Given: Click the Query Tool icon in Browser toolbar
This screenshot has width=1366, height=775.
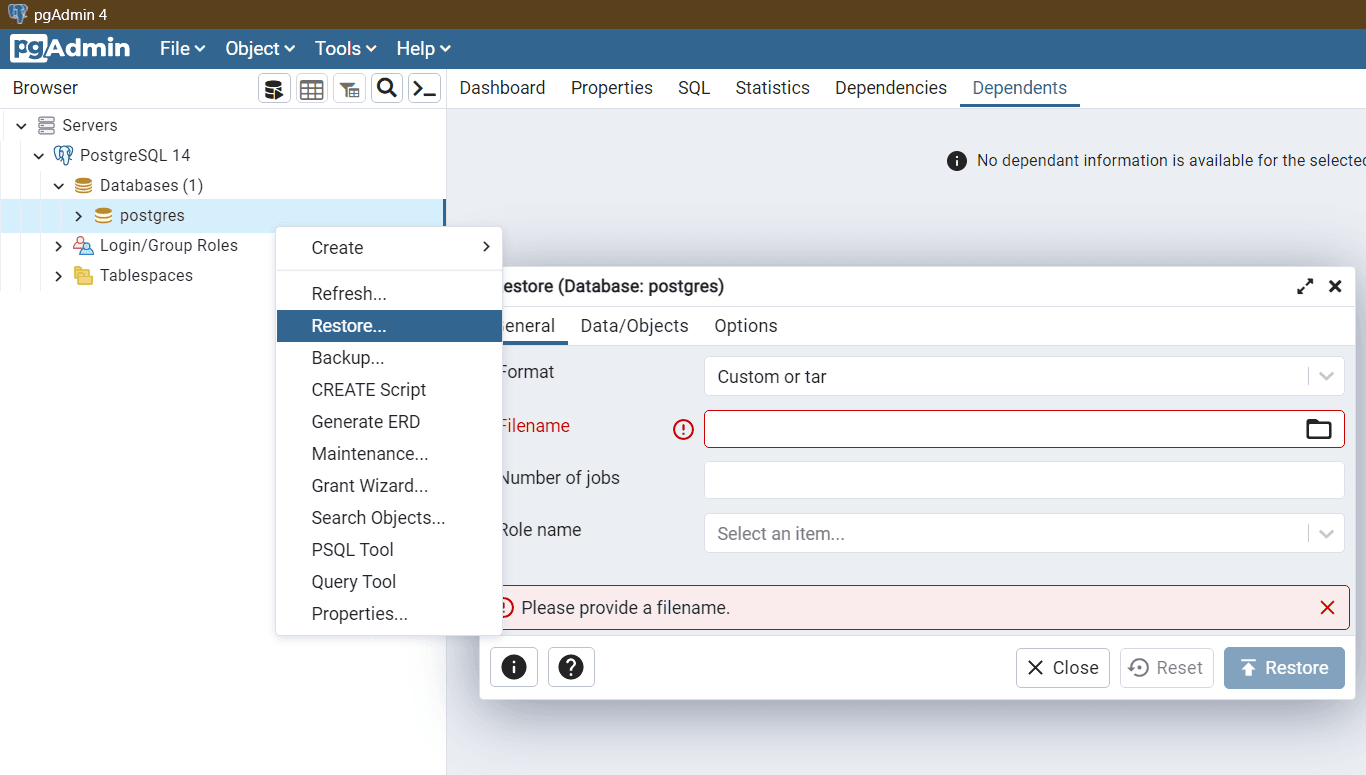Looking at the screenshot, I should [274, 89].
